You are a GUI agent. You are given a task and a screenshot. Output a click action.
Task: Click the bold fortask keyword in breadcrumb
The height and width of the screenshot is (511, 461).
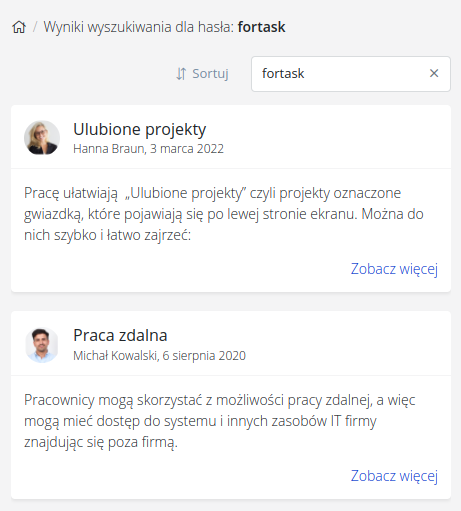pos(261,27)
